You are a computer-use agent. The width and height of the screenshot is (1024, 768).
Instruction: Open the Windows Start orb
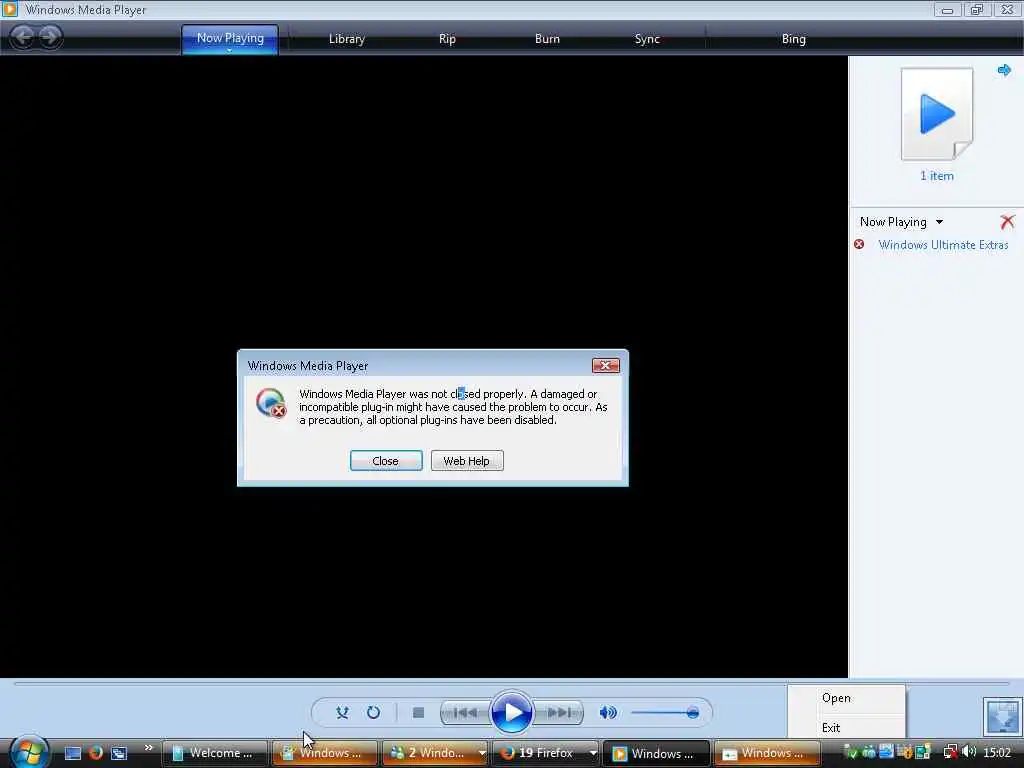[28, 752]
